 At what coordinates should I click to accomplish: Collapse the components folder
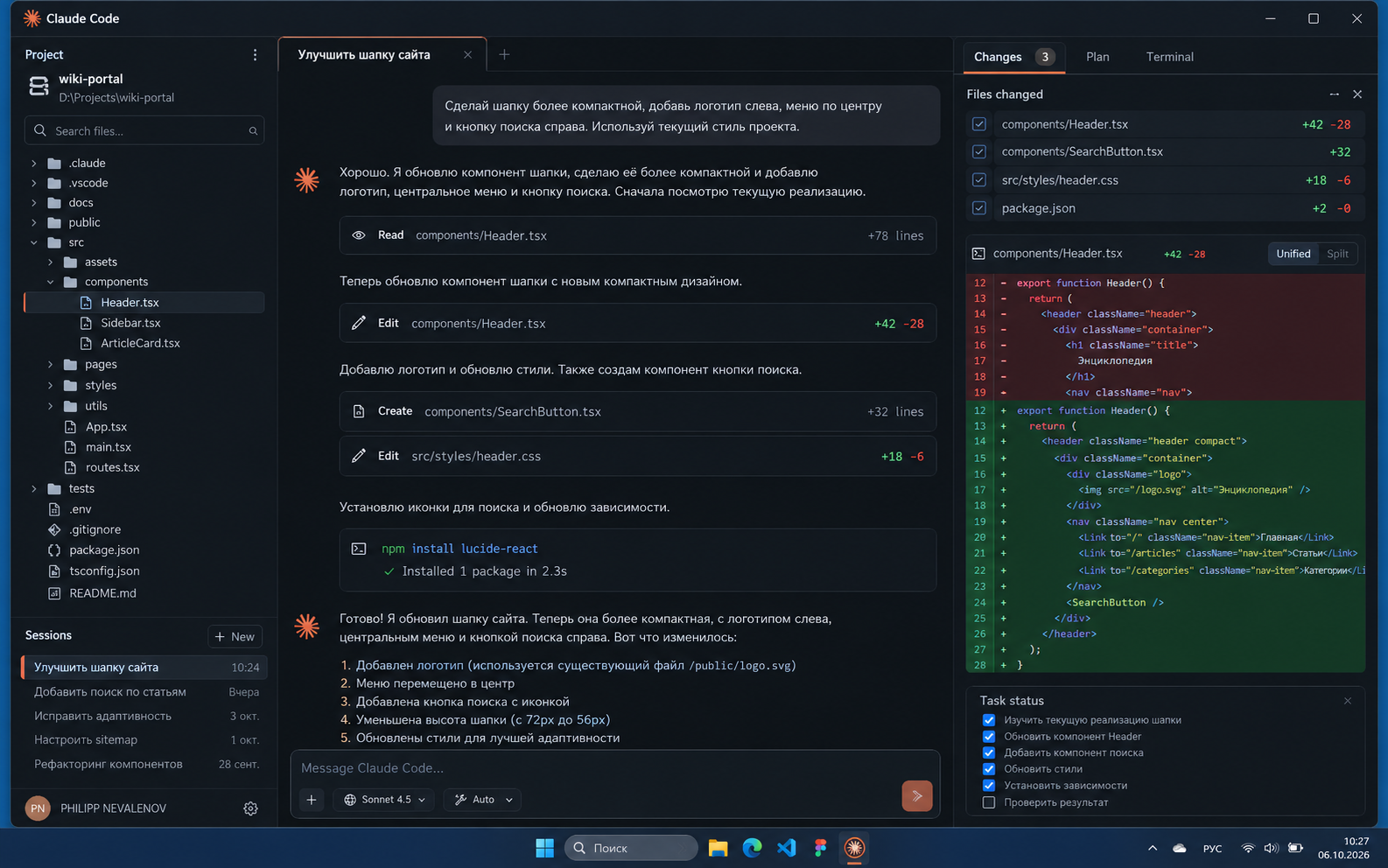[50, 282]
